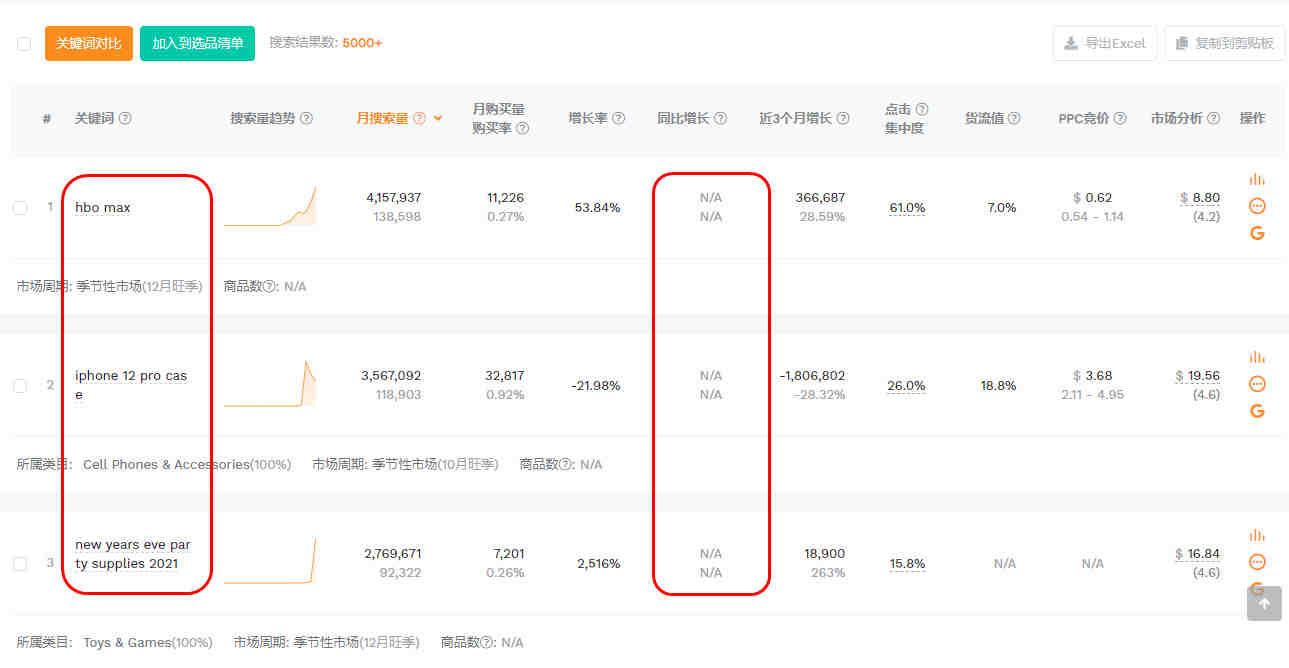This screenshot has width=1289, height=668.
Task: Click Google search icon for iphone 12 pro case
Action: point(1257,411)
